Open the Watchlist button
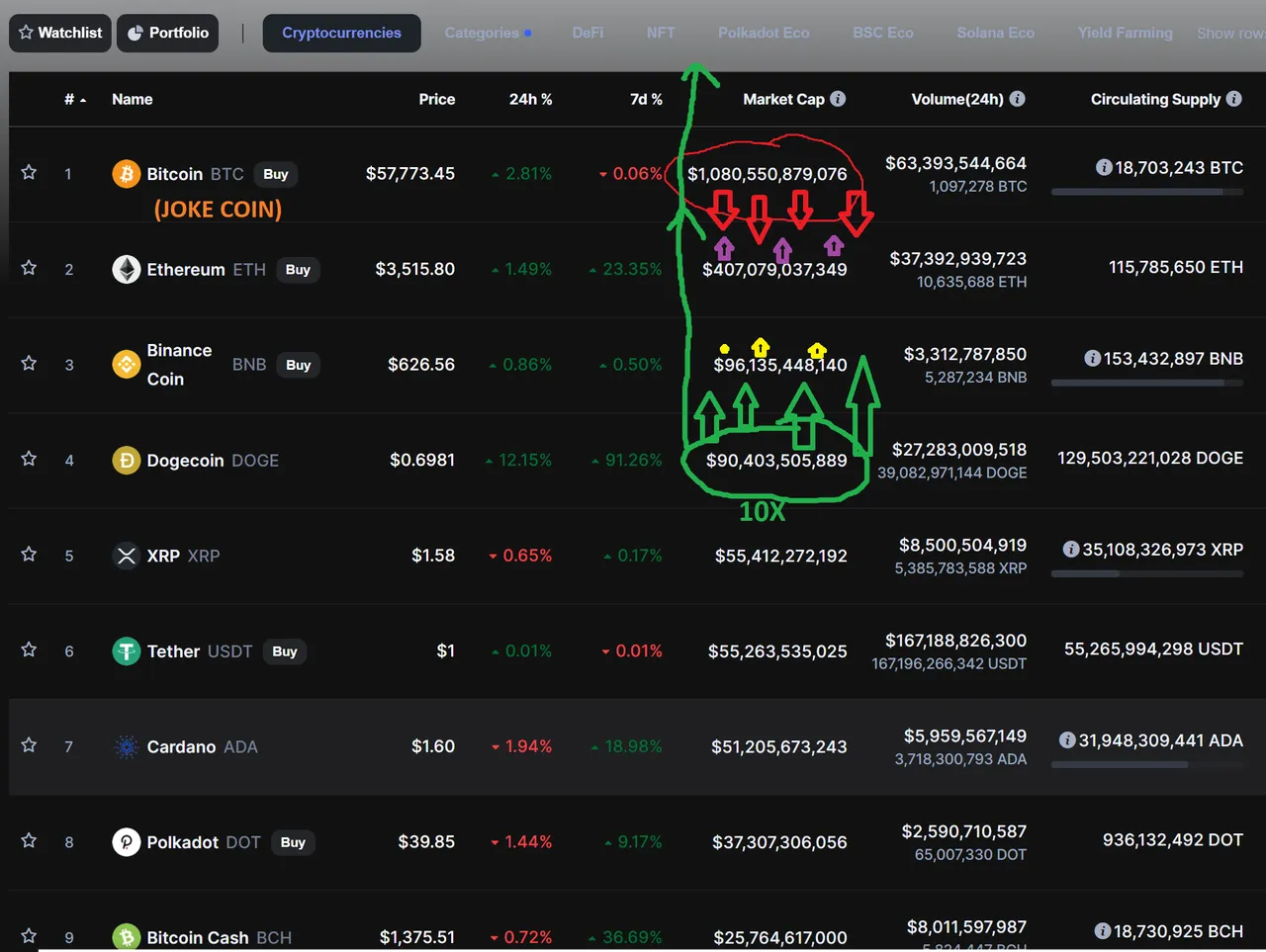This screenshot has width=1266, height=952. coord(60,33)
